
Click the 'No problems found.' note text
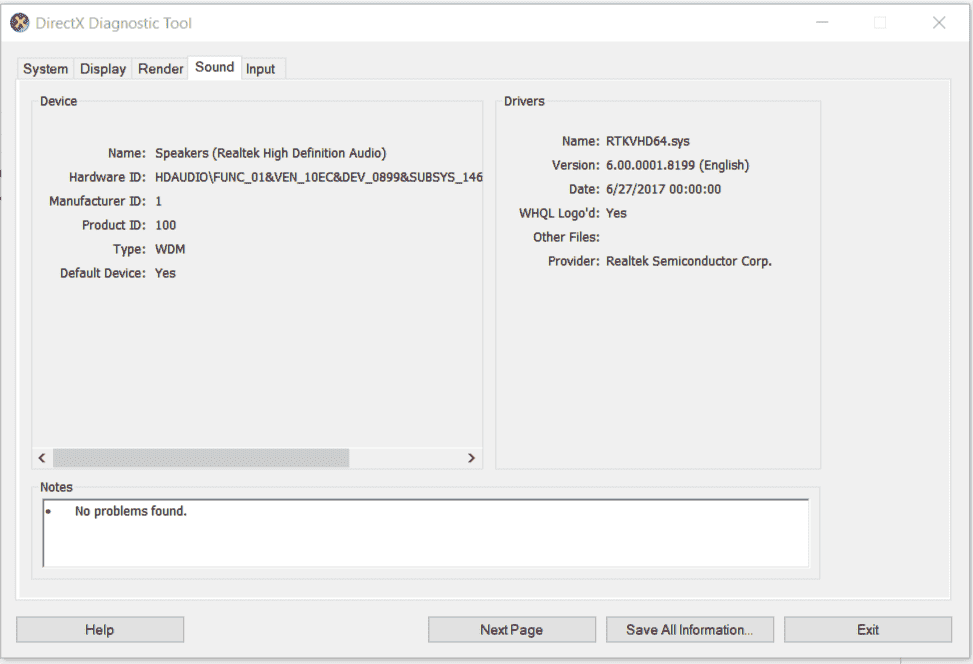coord(131,511)
